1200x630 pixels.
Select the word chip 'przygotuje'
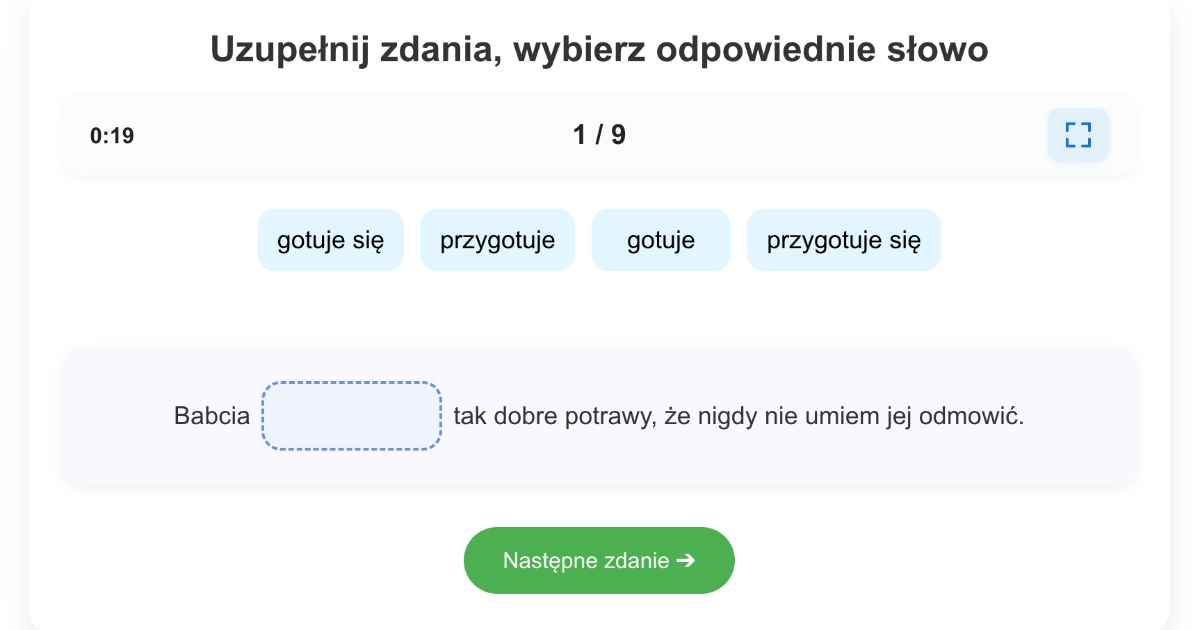click(498, 240)
